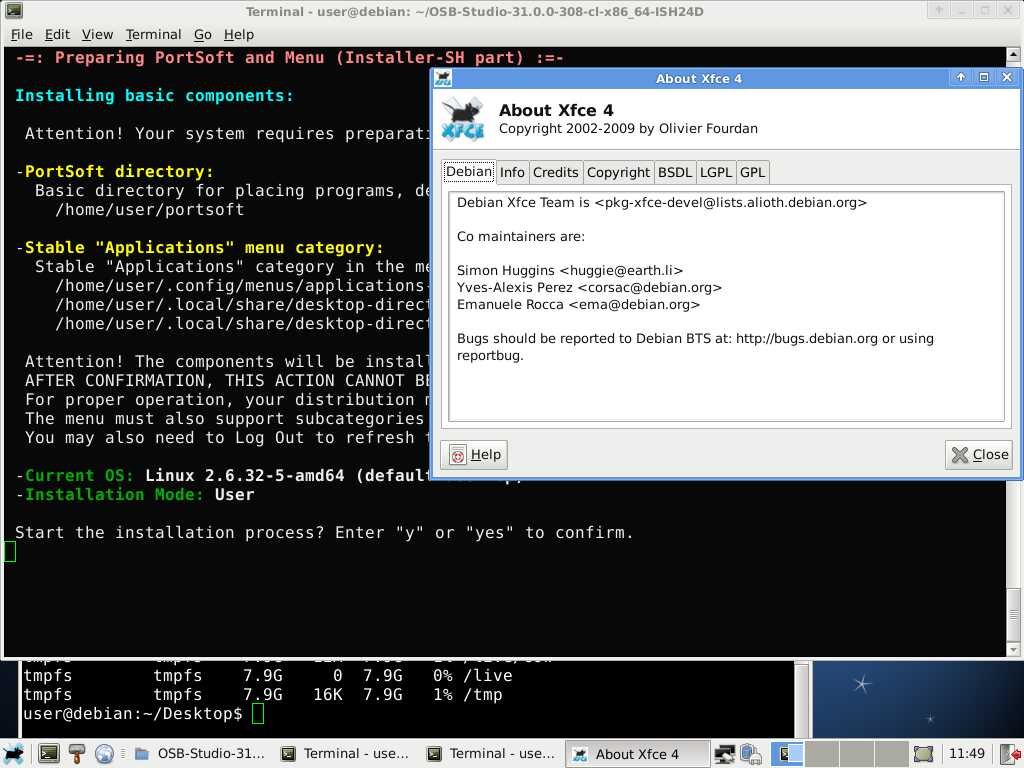Switch to the Info tab
Viewport: 1024px width, 768px height.
coord(512,172)
